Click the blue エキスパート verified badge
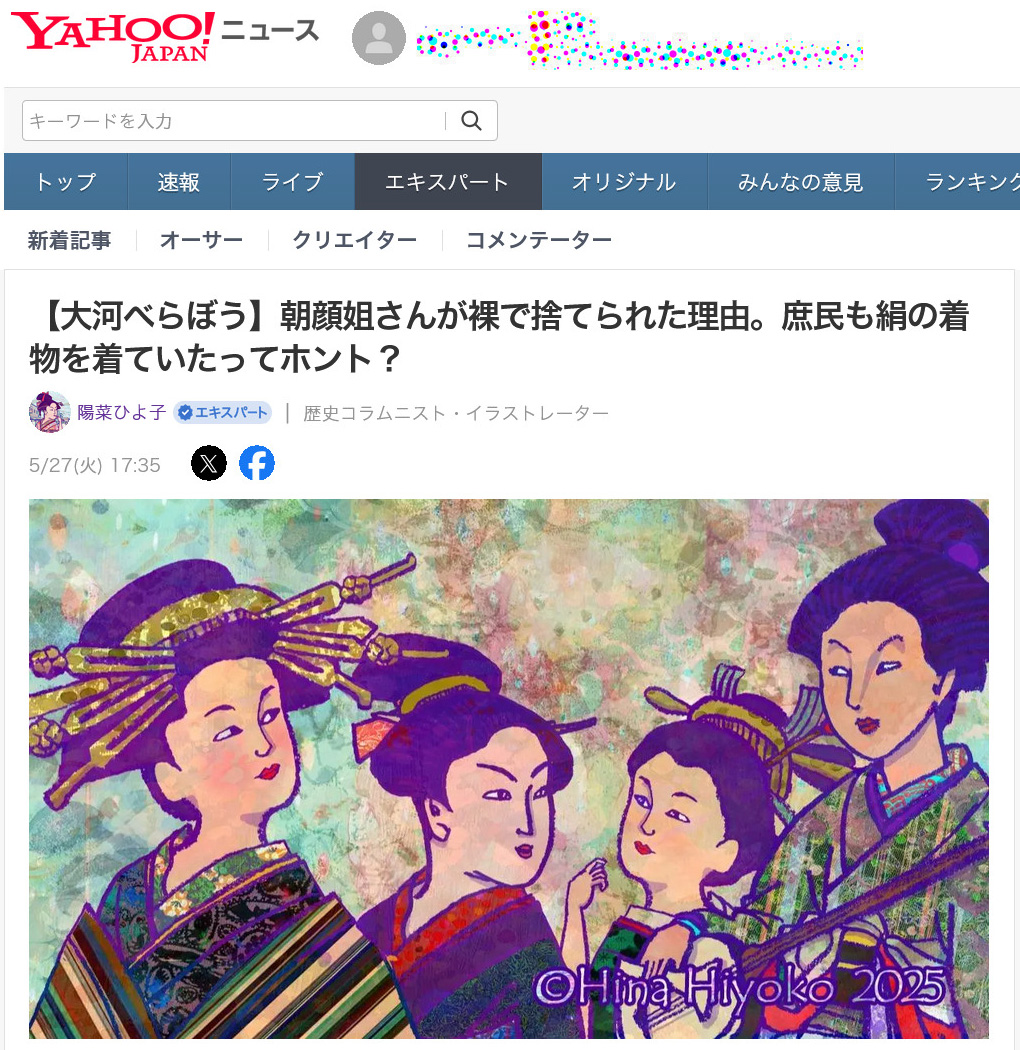Viewport: 1020px width, 1050px height. tap(222, 412)
